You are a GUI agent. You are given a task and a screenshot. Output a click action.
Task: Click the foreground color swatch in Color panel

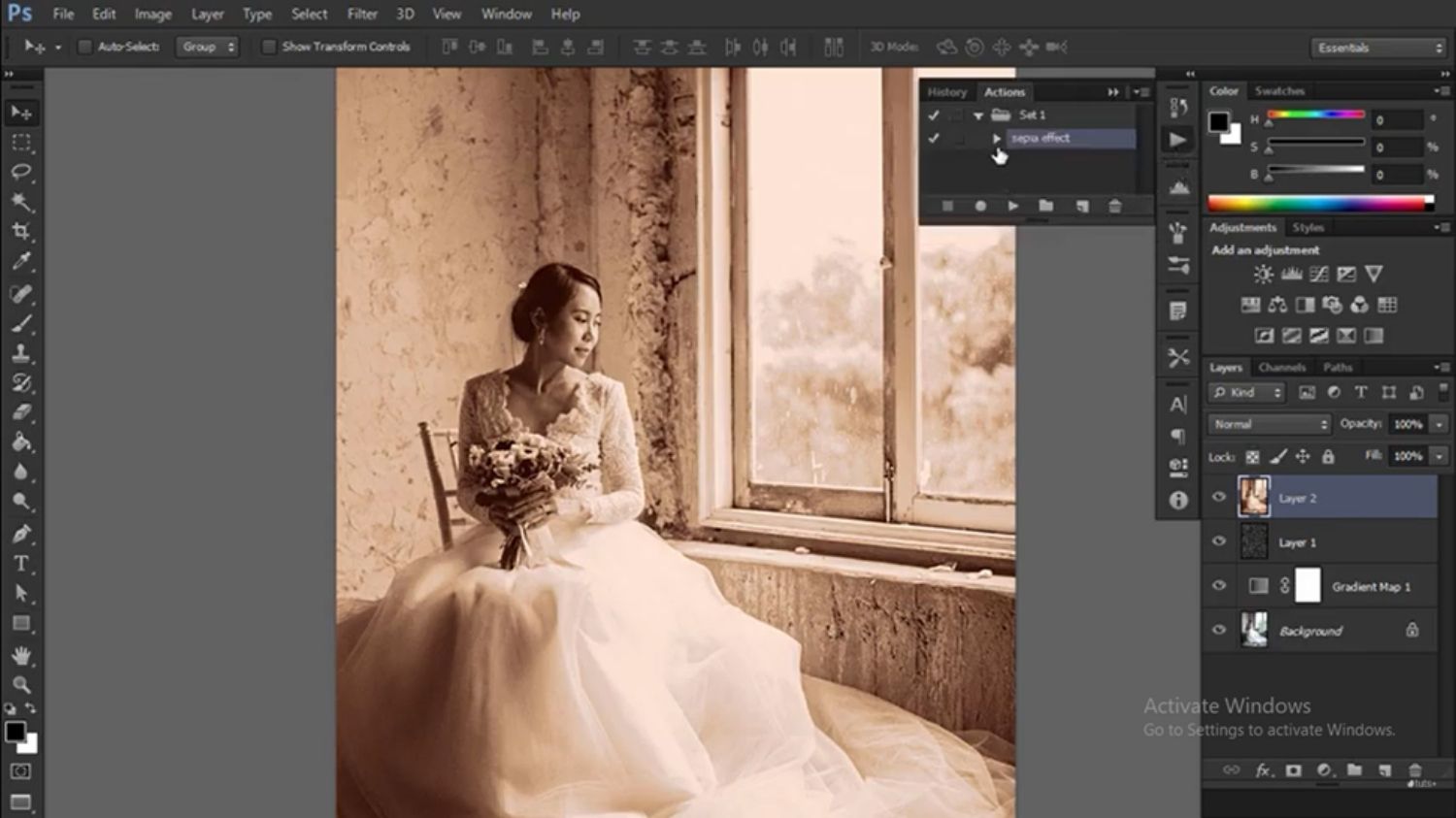pos(1218,121)
